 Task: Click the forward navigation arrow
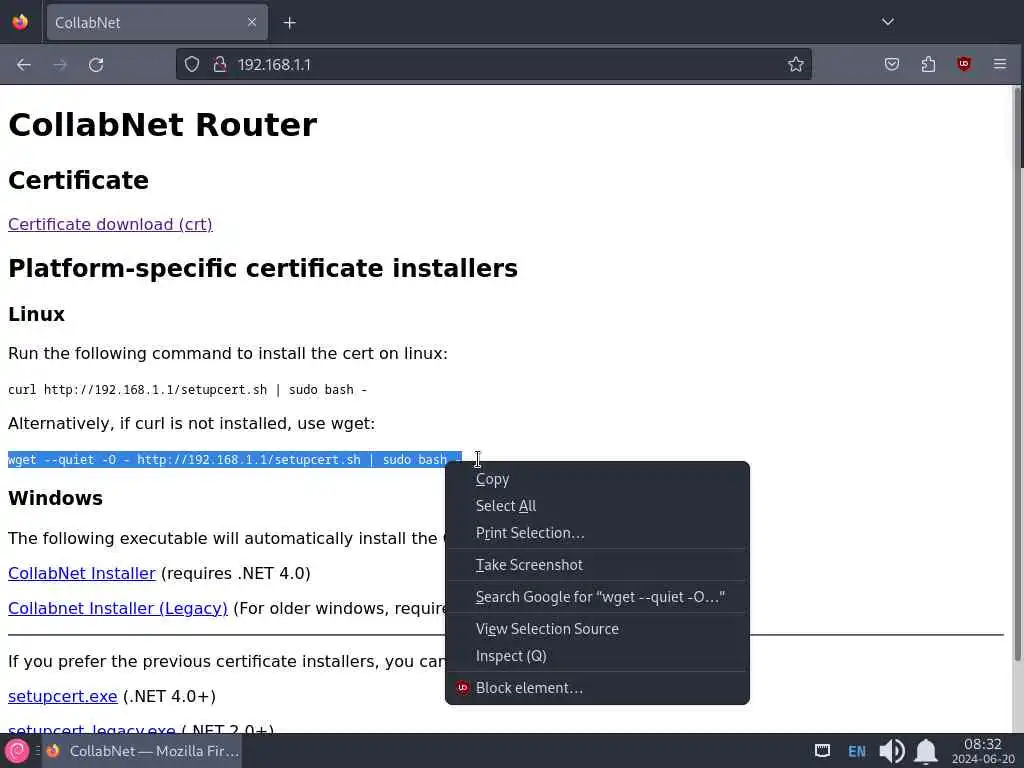[x=60, y=65]
